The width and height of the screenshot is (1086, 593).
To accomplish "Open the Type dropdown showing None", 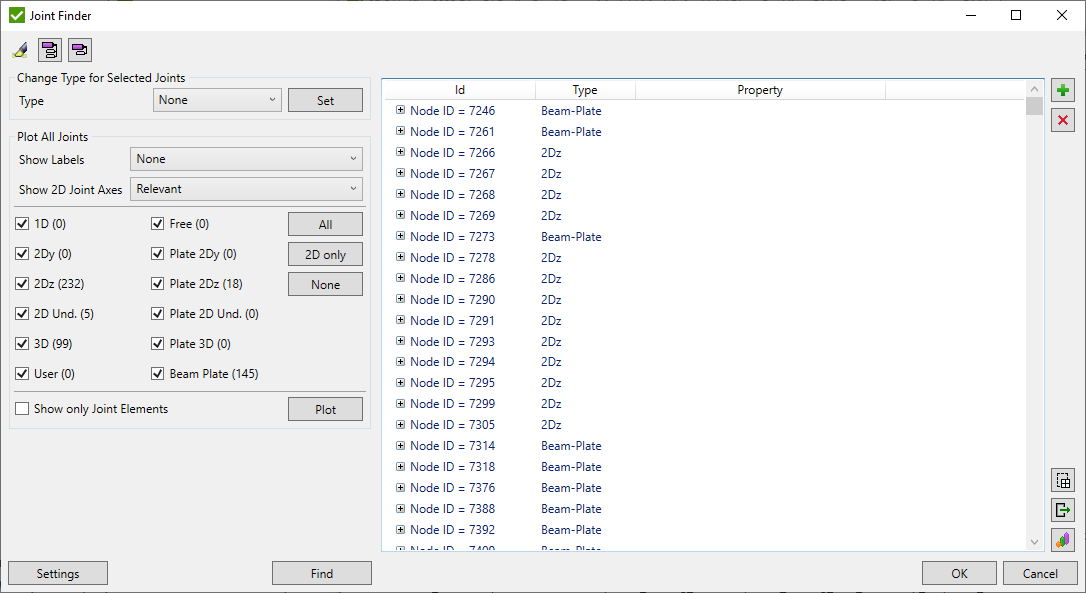I will (x=217, y=100).
